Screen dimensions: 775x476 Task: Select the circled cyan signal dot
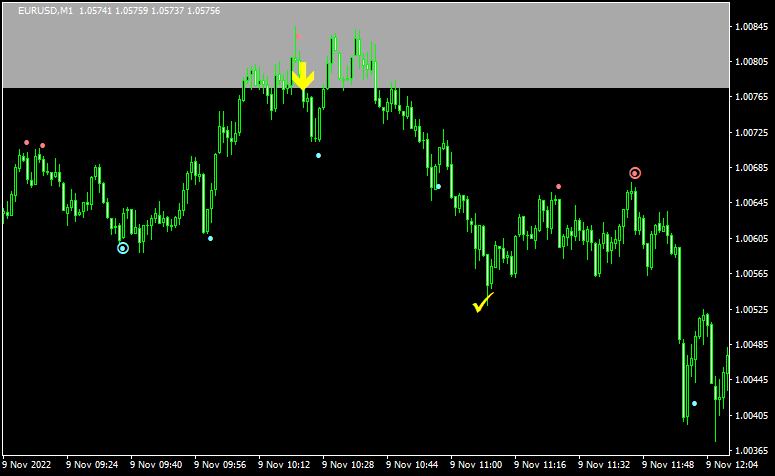click(x=123, y=247)
